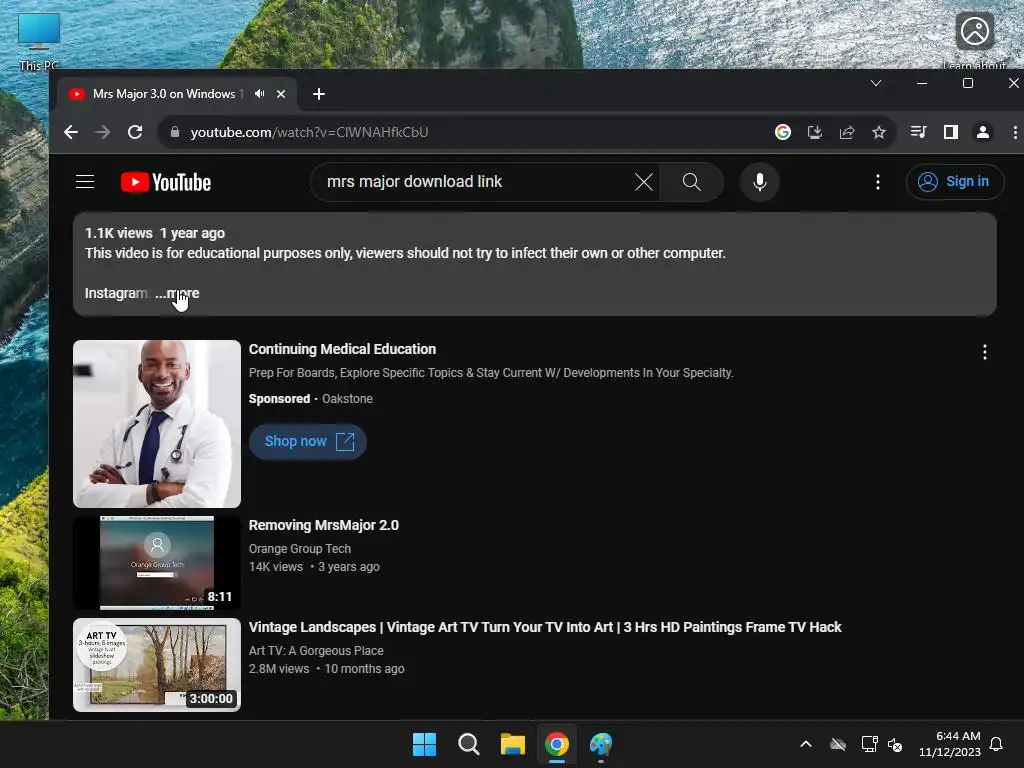
Task: Mute tab via speaker icon
Action: 259,94
